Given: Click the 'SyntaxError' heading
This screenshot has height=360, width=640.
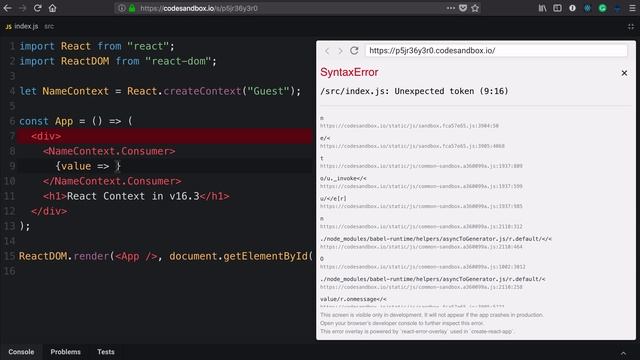Looking at the screenshot, I should (349, 72).
